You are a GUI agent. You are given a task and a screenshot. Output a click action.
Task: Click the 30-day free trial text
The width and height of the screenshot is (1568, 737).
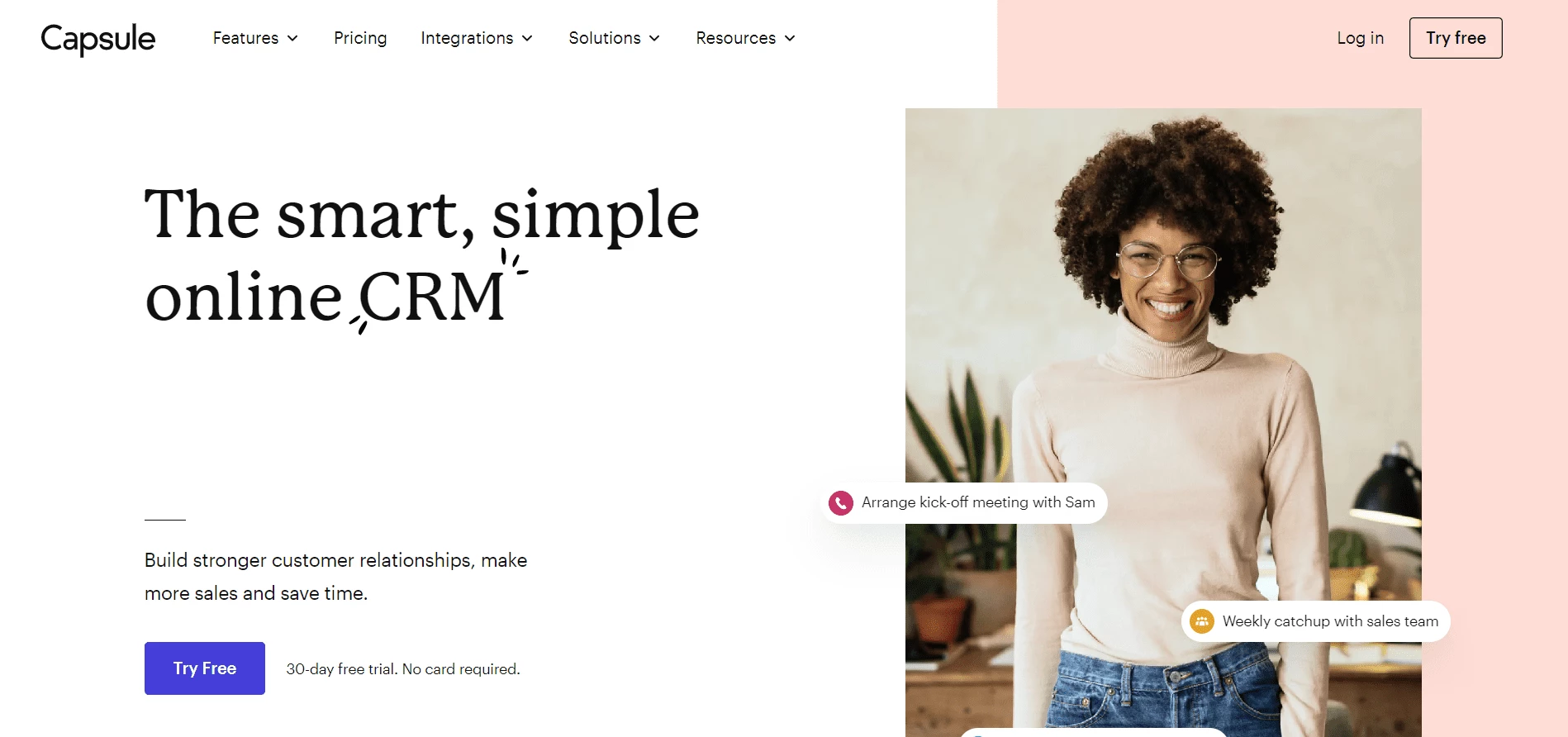point(403,669)
